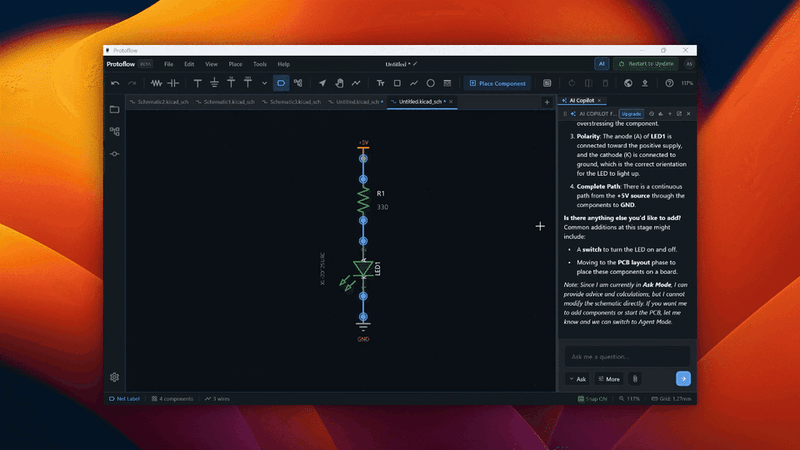Click the globe icon in toolbar

628,83
